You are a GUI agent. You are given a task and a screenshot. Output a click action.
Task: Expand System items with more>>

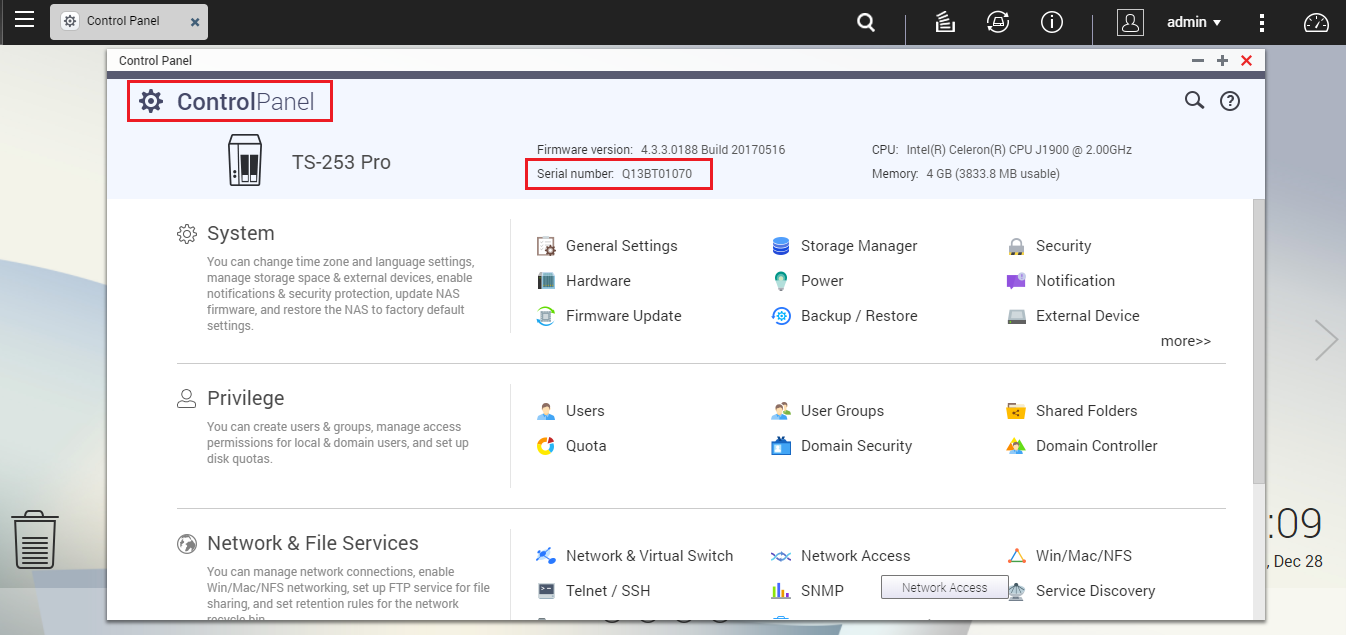click(1186, 341)
